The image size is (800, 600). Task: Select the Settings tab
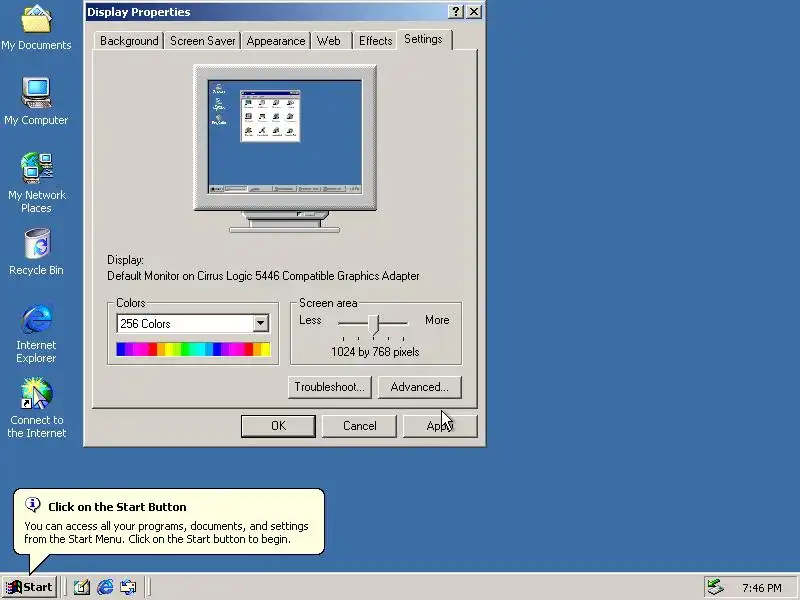click(x=423, y=39)
